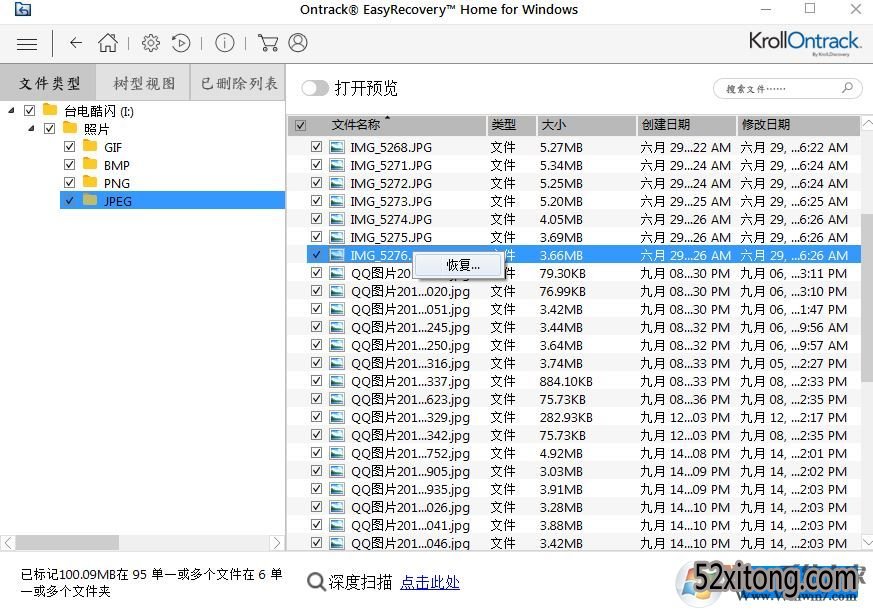Sort by 文件名称 column header
The image size is (873, 610).
point(387,125)
